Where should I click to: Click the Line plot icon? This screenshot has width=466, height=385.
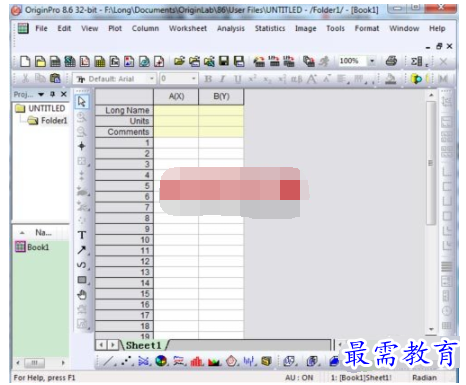click(x=108, y=361)
